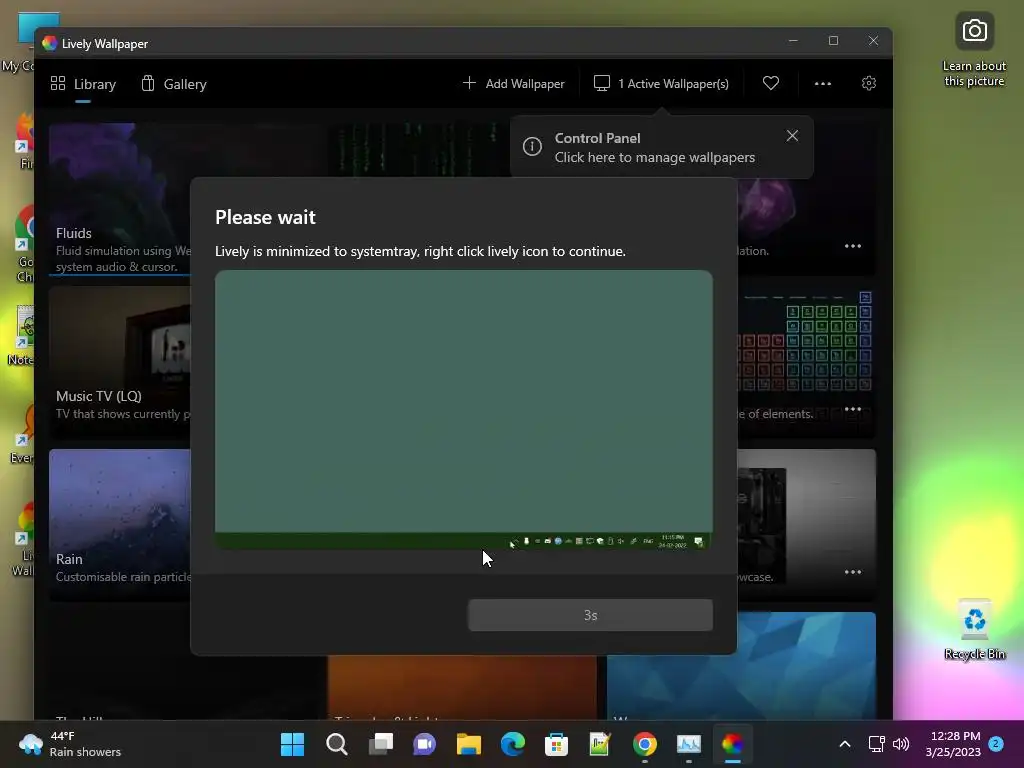Image resolution: width=1024 pixels, height=768 pixels.
Task: Open the chart monitor app in taskbar
Action: pos(688,744)
